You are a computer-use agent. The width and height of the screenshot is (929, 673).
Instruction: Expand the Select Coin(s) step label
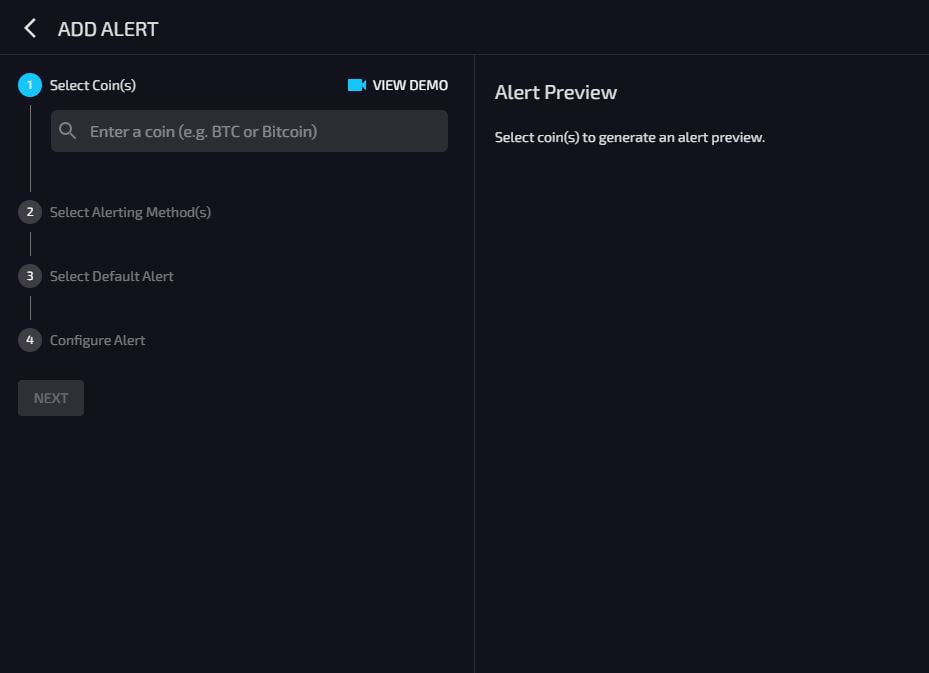click(x=93, y=85)
